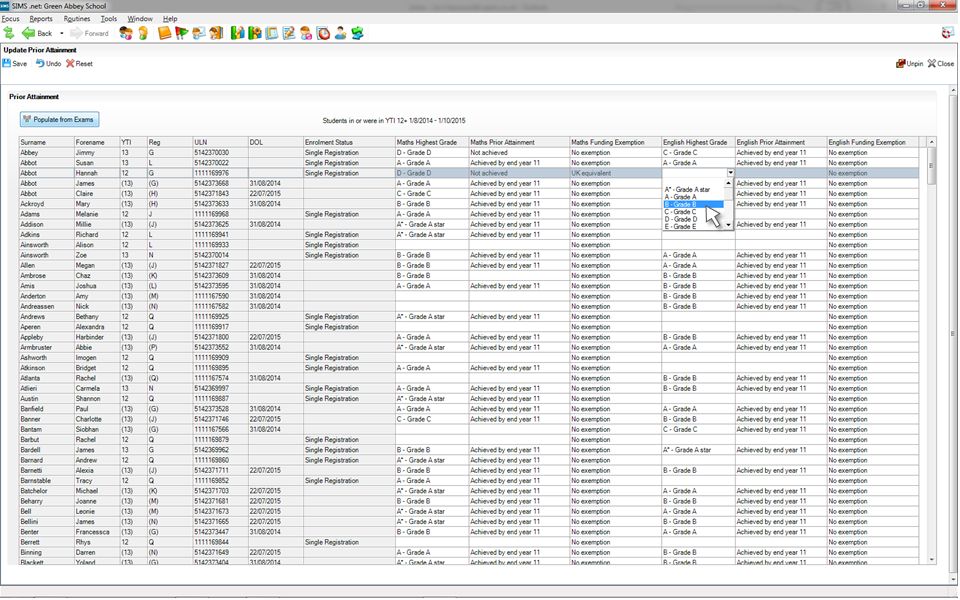The image size is (960, 600).
Task: Select the surname cell 'Armbruster'
Action: click(47, 347)
